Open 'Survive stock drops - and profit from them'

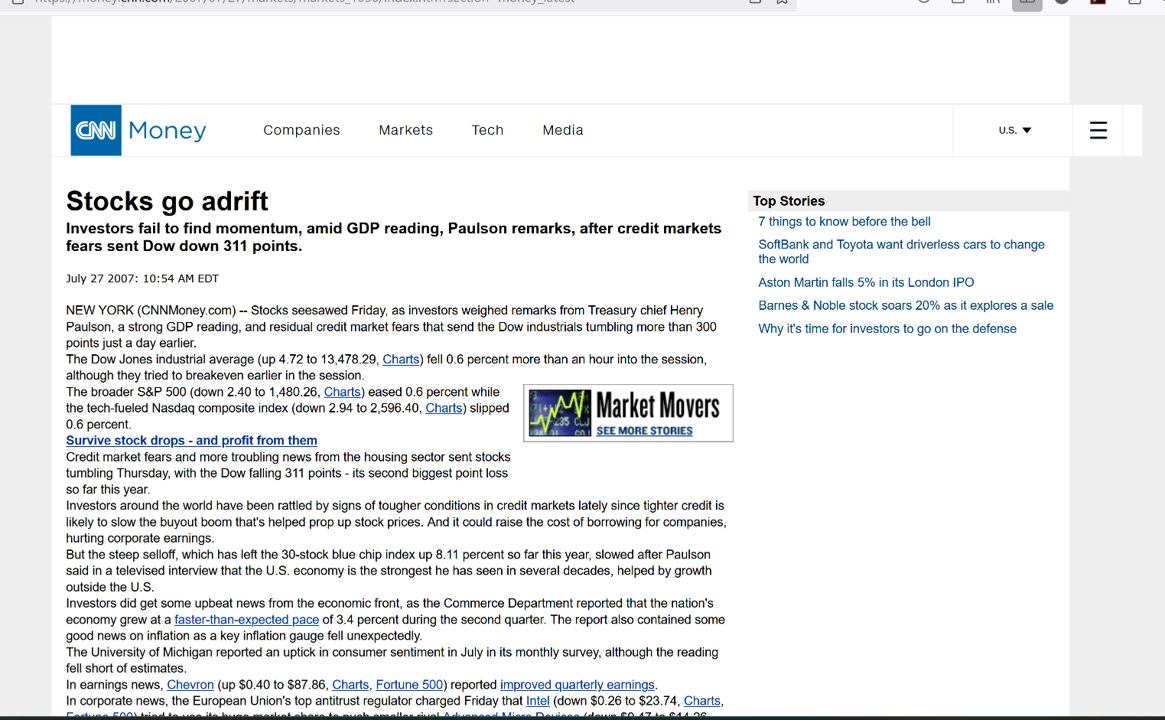click(x=192, y=441)
